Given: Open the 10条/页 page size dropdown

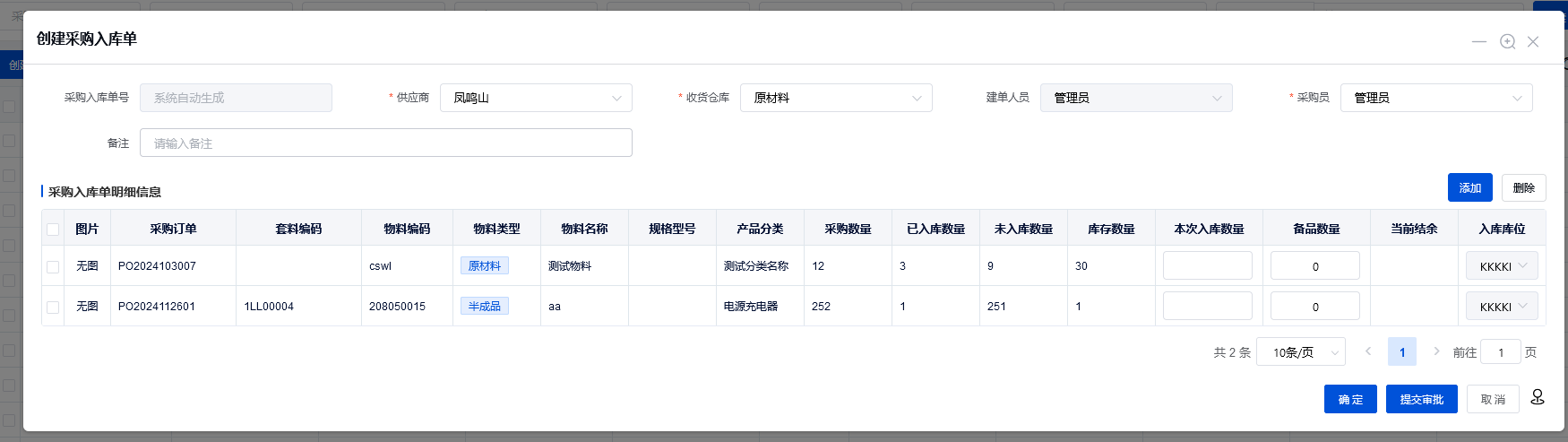Looking at the screenshot, I should 1301,352.
